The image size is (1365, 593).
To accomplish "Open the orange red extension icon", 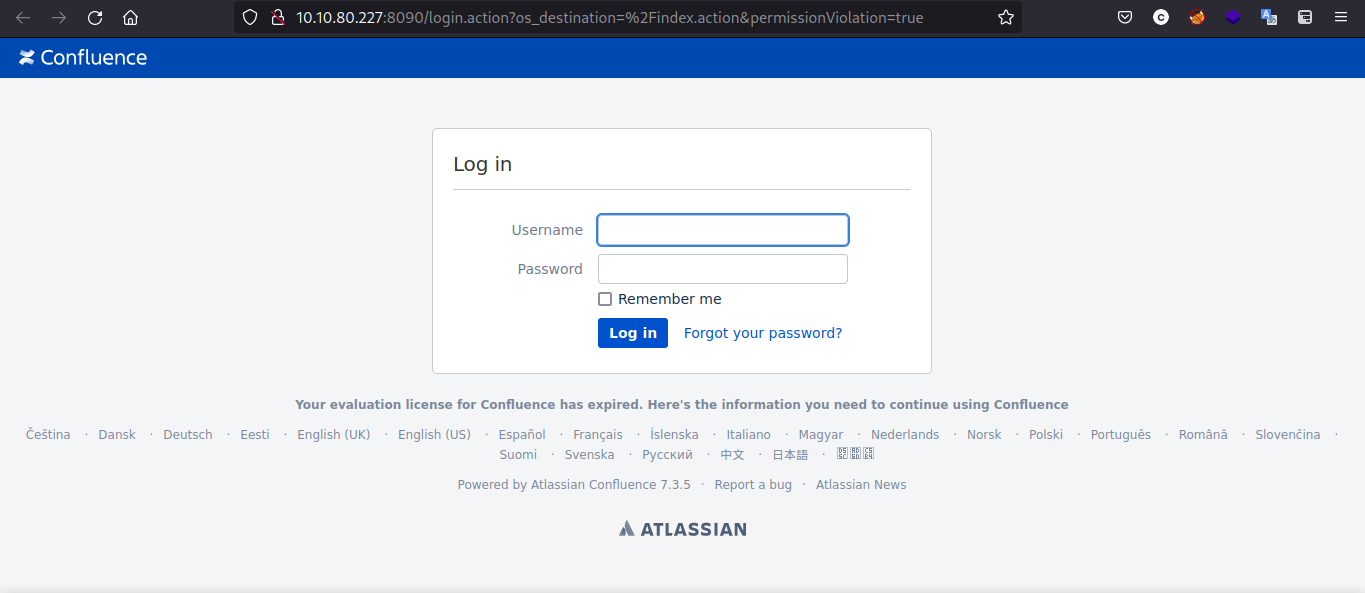I will 1197,17.
